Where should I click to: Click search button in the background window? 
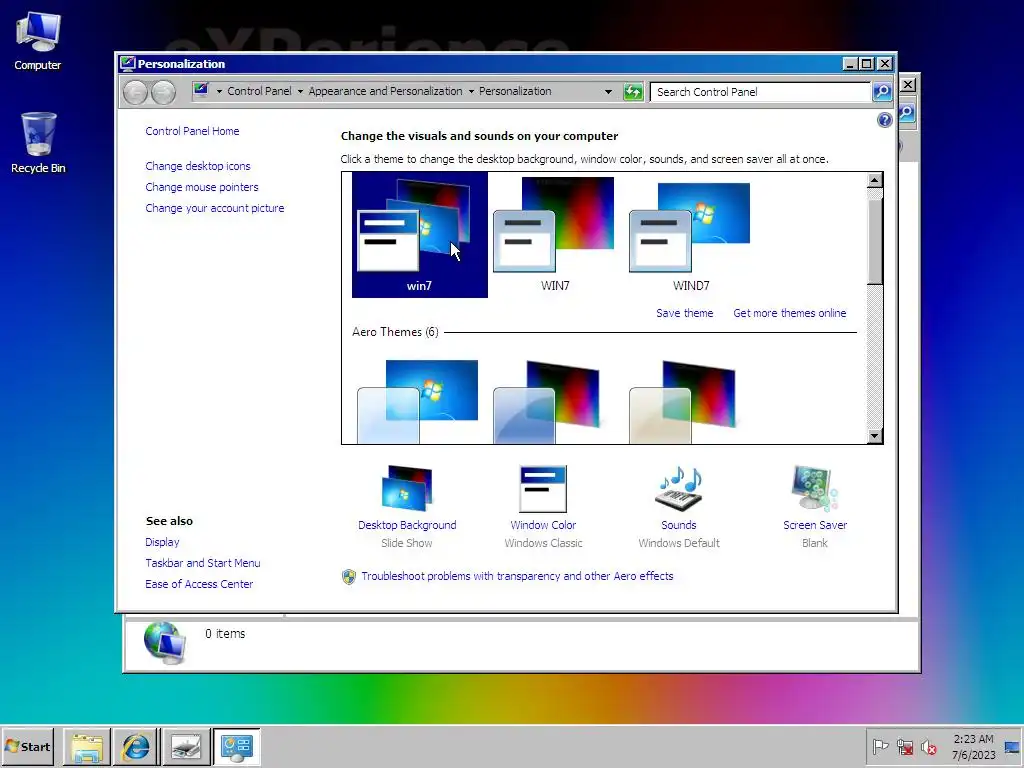click(x=908, y=113)
